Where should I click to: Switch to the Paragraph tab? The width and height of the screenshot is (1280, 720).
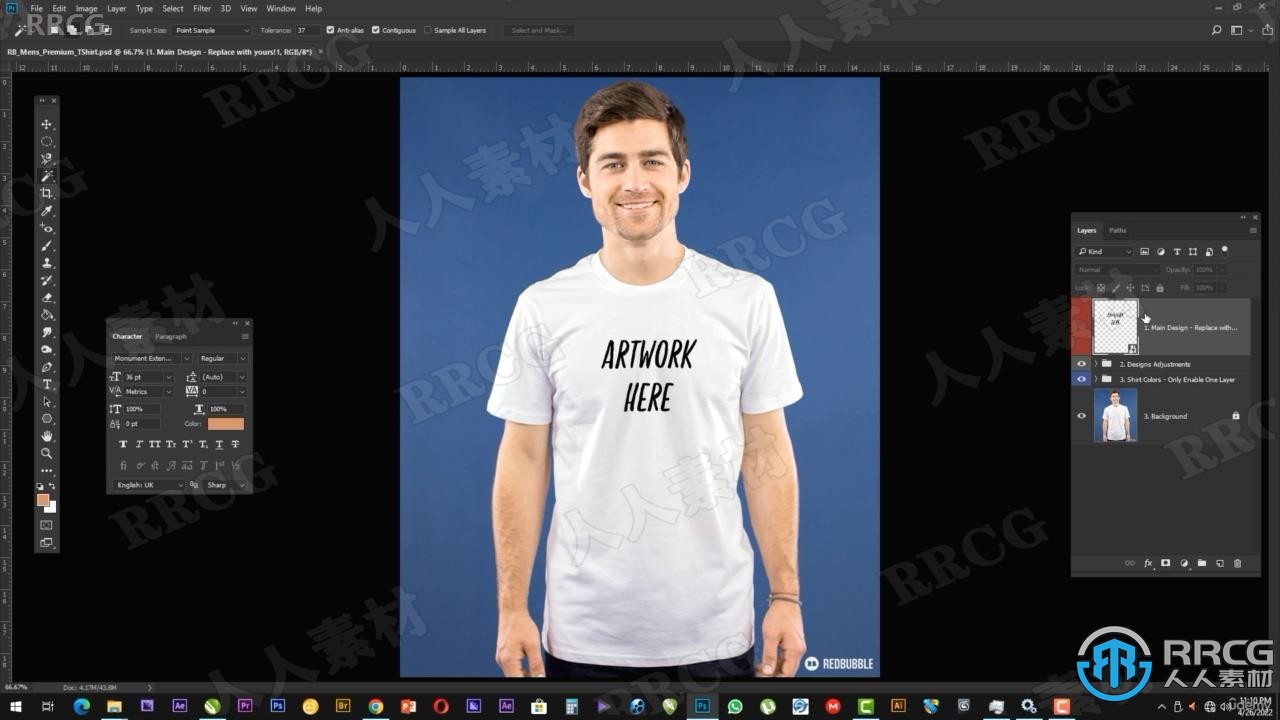pyautogui.click(x=170, y=337)
